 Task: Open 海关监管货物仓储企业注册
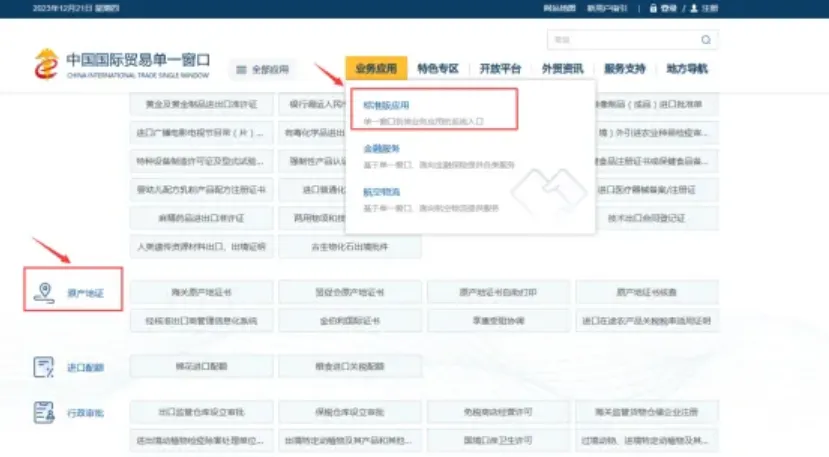tap(647, 412)
